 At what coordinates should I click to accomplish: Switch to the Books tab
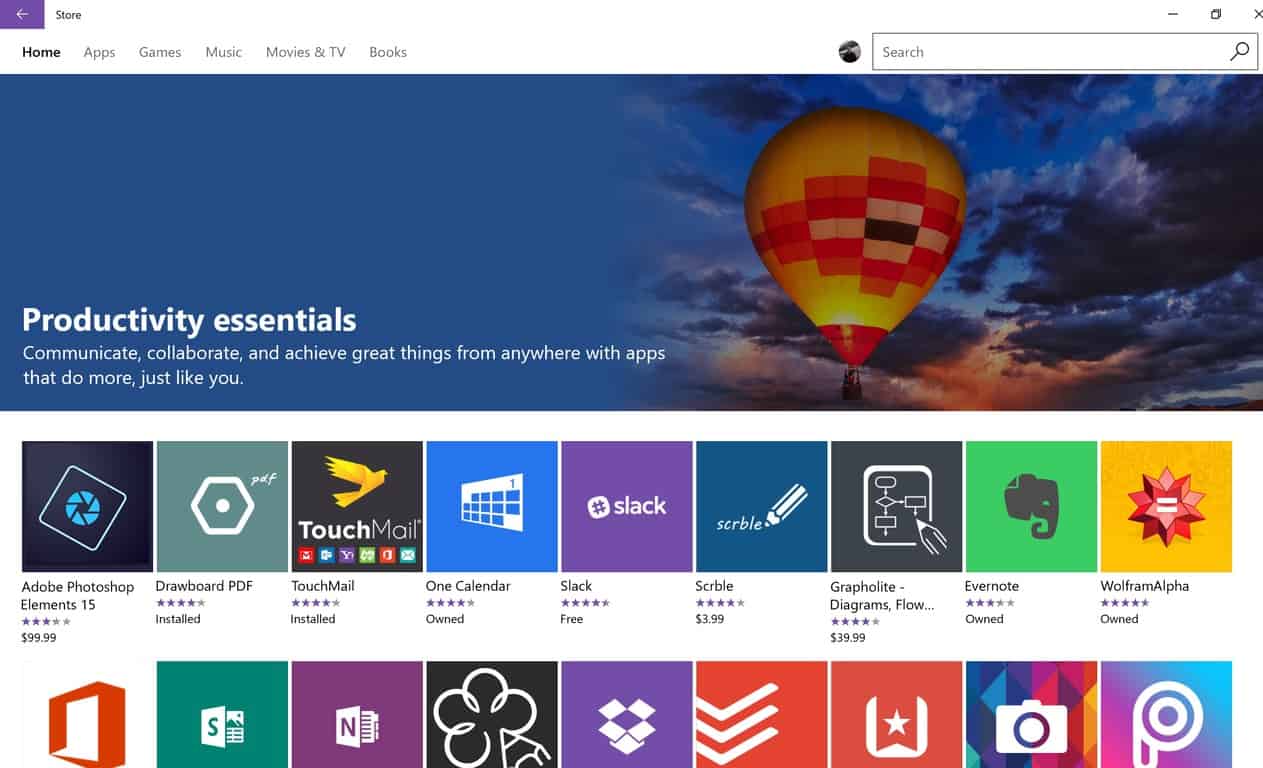coord(388,52)
